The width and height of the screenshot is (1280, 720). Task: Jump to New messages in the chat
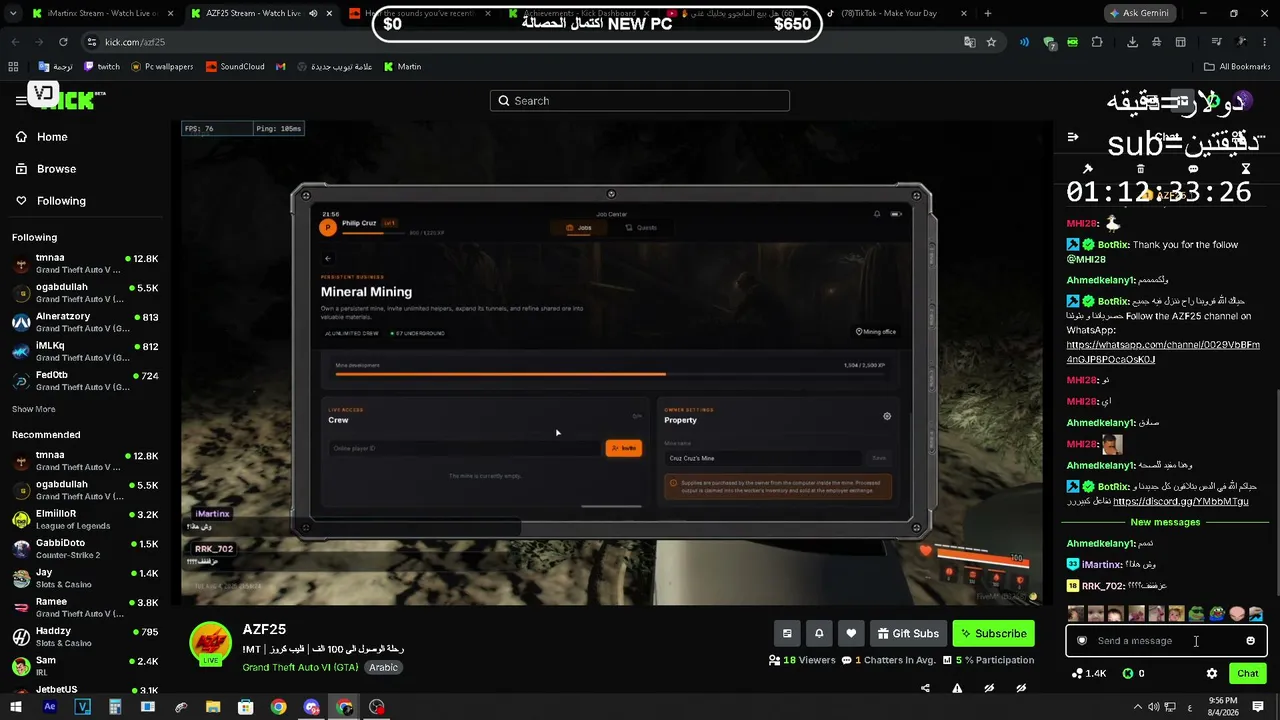click(1165, 522)
